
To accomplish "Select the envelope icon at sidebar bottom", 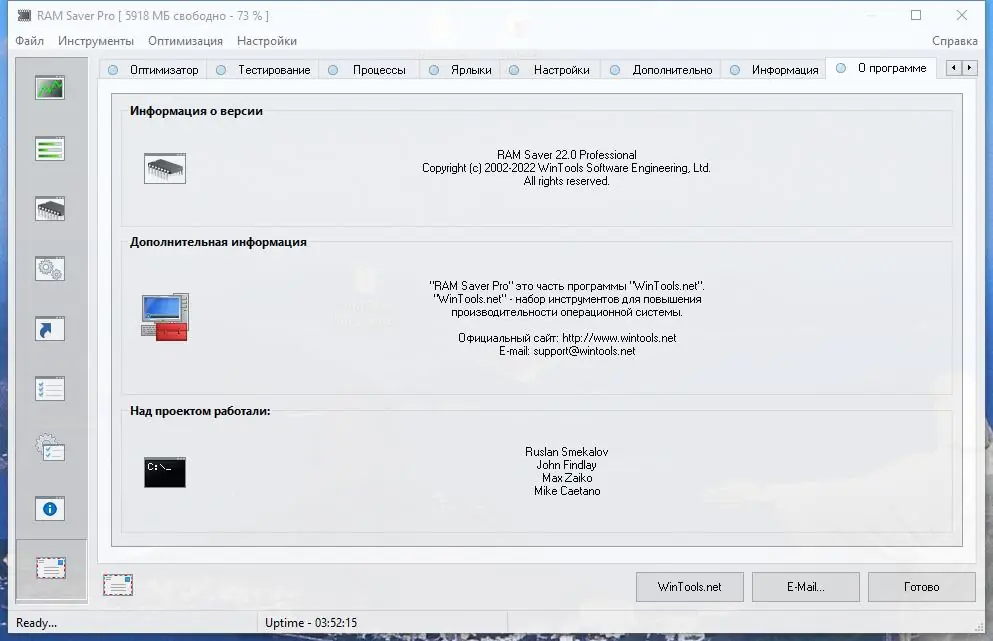I will click(50, 569).
